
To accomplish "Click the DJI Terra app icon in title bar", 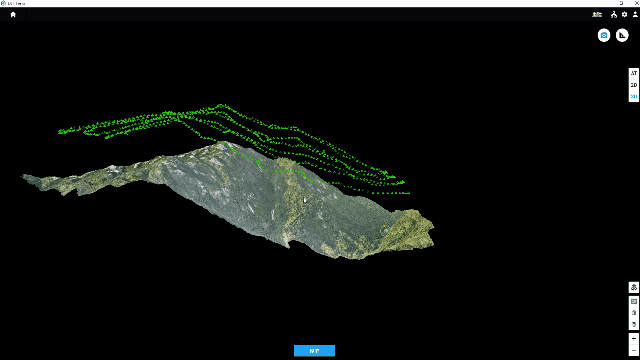I will (x=3, y=3).
